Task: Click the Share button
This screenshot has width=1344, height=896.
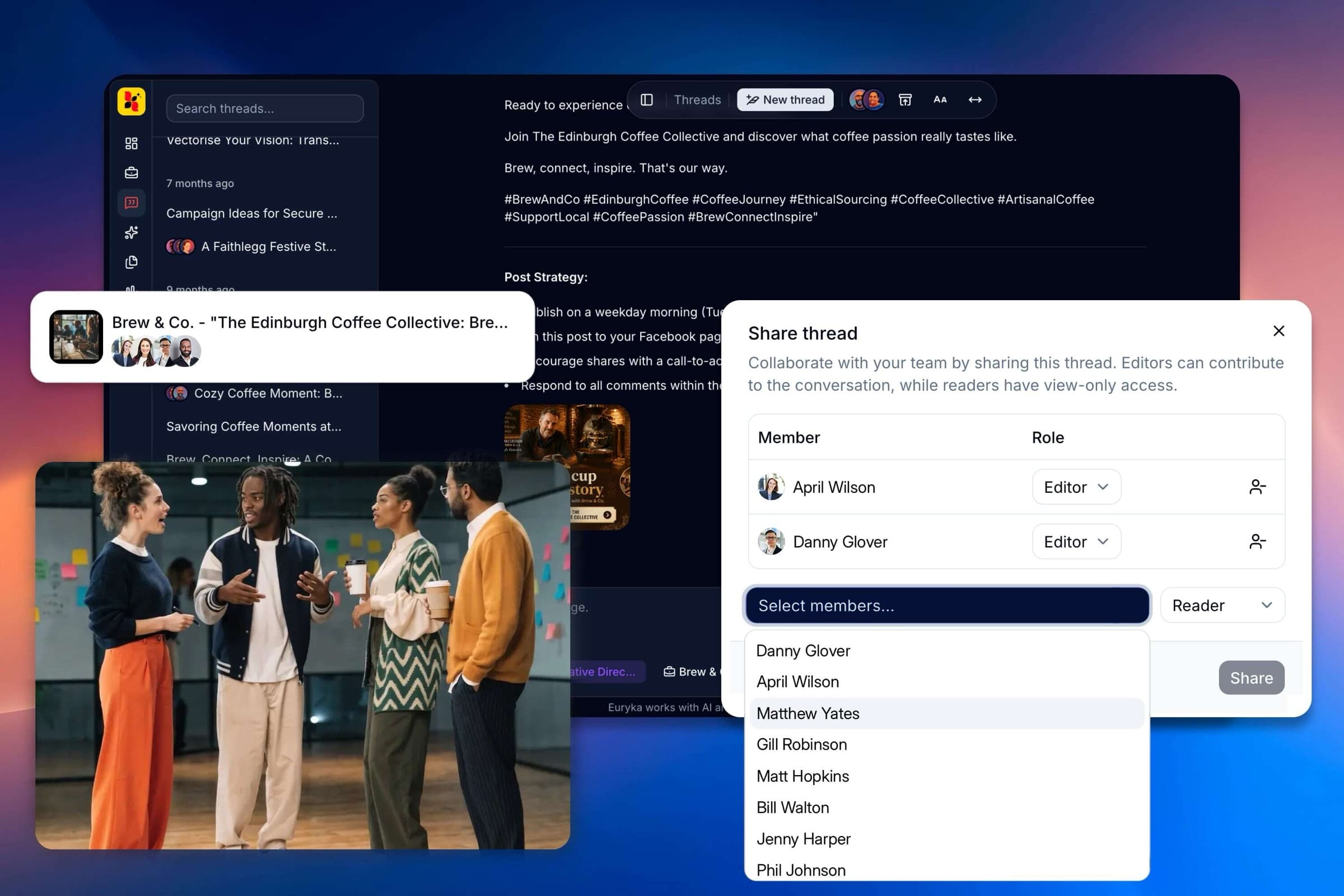Action: pyautogui.click(x=1252, y=678)
